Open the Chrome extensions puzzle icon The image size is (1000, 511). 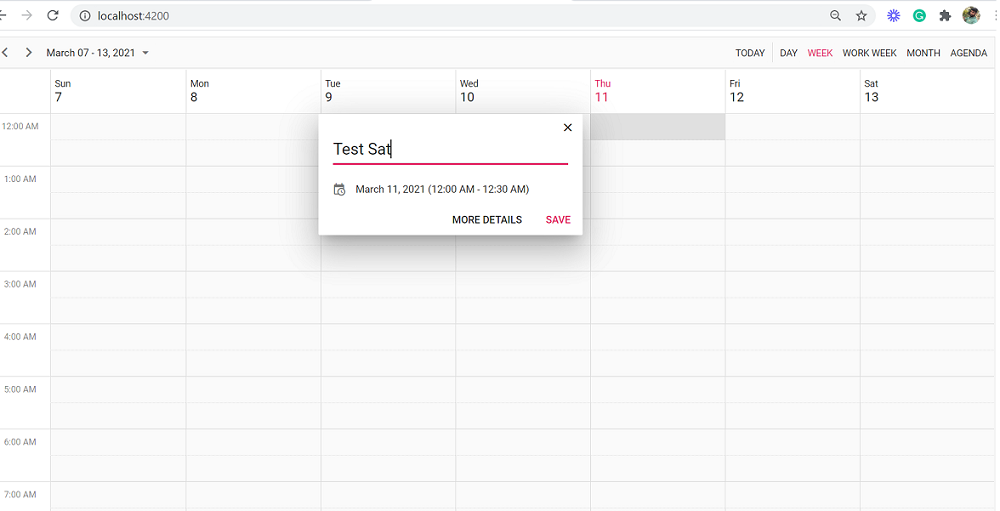point(944,16)
